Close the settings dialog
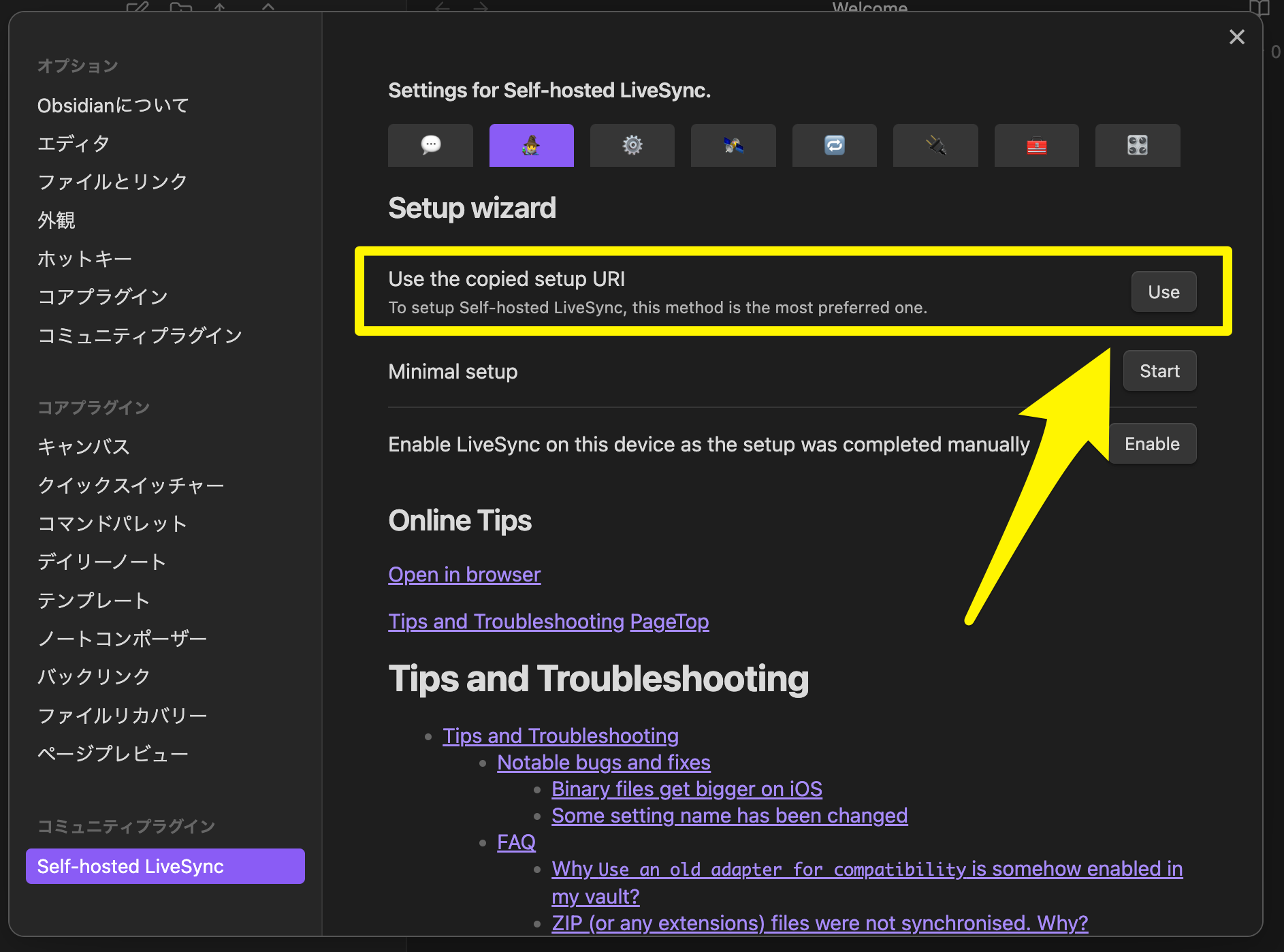Viewport: 1284px width, 952px height. 1236,37
